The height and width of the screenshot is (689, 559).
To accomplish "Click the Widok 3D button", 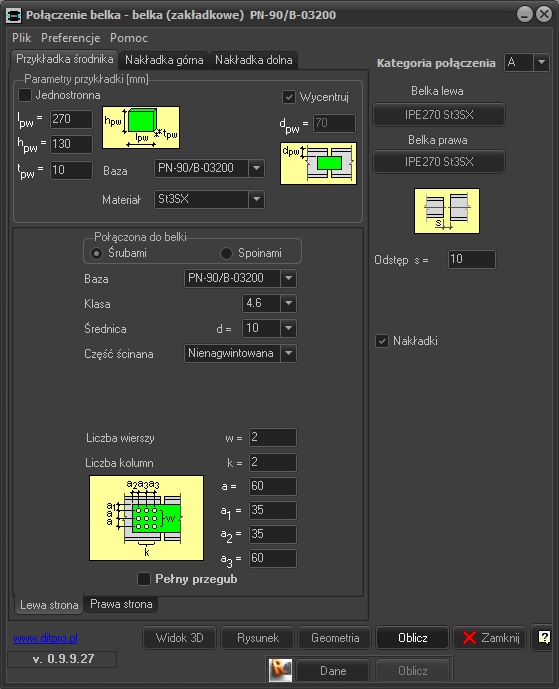I will [180, 638].
